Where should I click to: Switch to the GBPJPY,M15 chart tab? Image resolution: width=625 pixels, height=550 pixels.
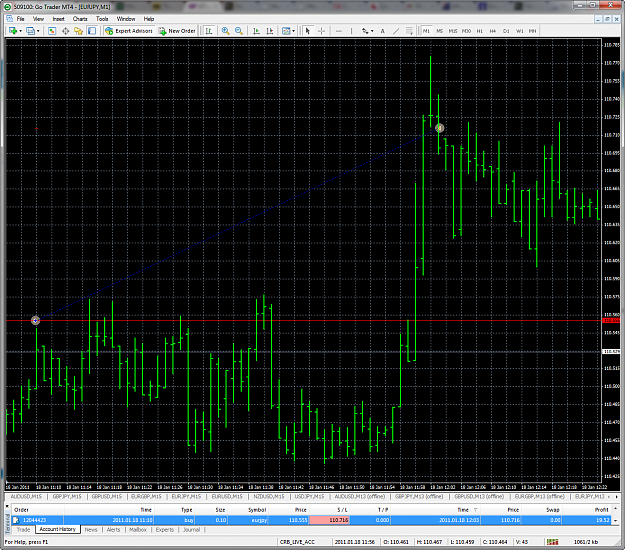coord(67,497)
